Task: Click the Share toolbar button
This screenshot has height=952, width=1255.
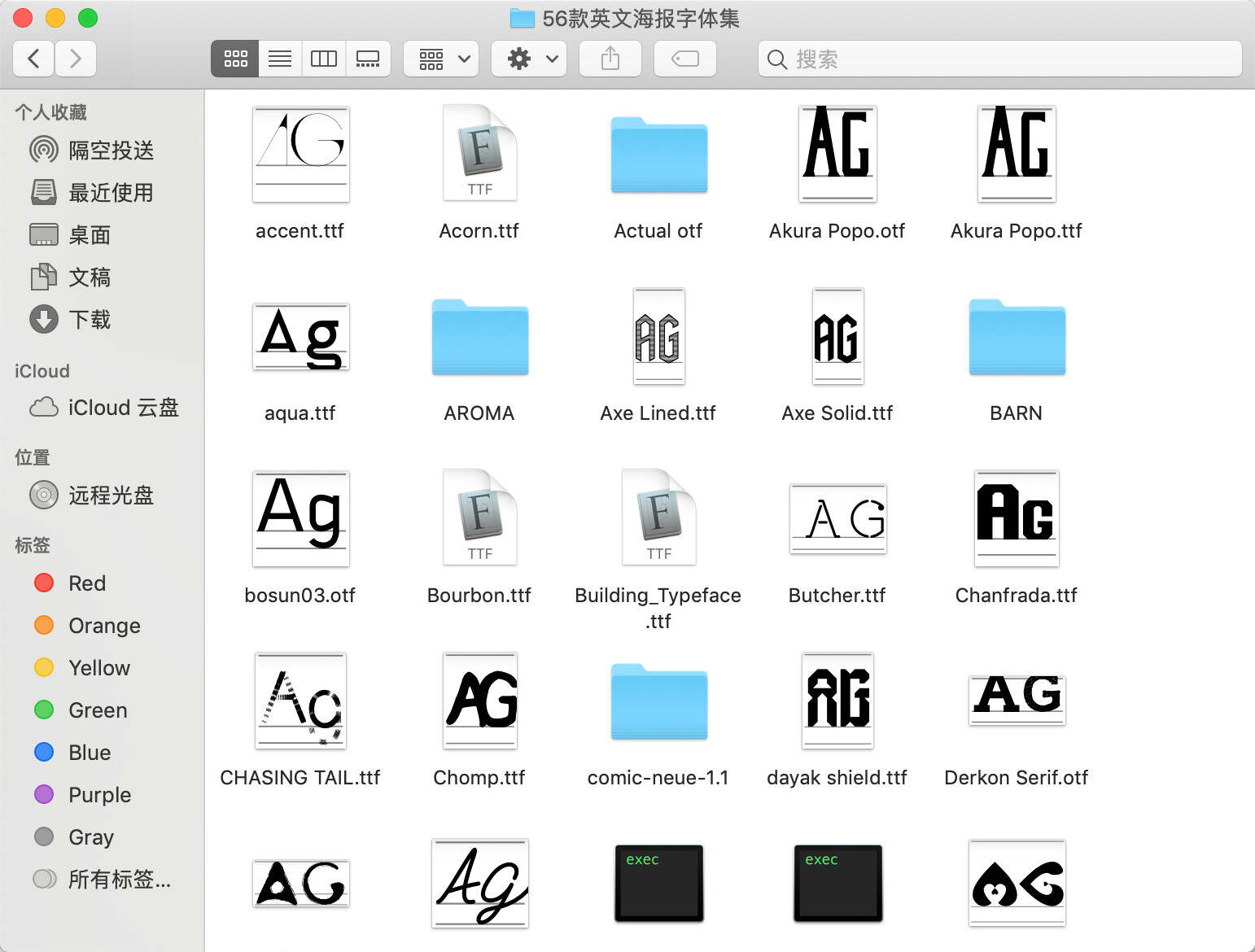Action: tap(610, 59)
